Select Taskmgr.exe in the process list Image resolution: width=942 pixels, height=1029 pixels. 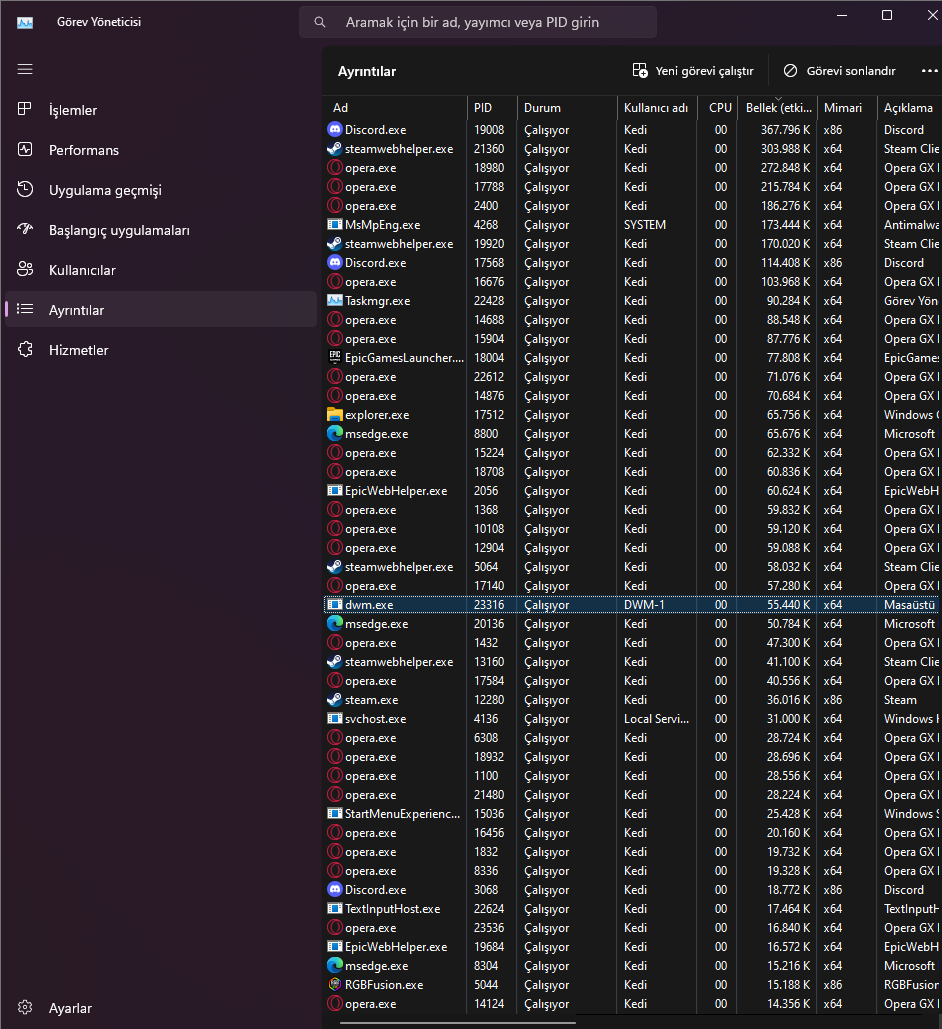(632, 301)
